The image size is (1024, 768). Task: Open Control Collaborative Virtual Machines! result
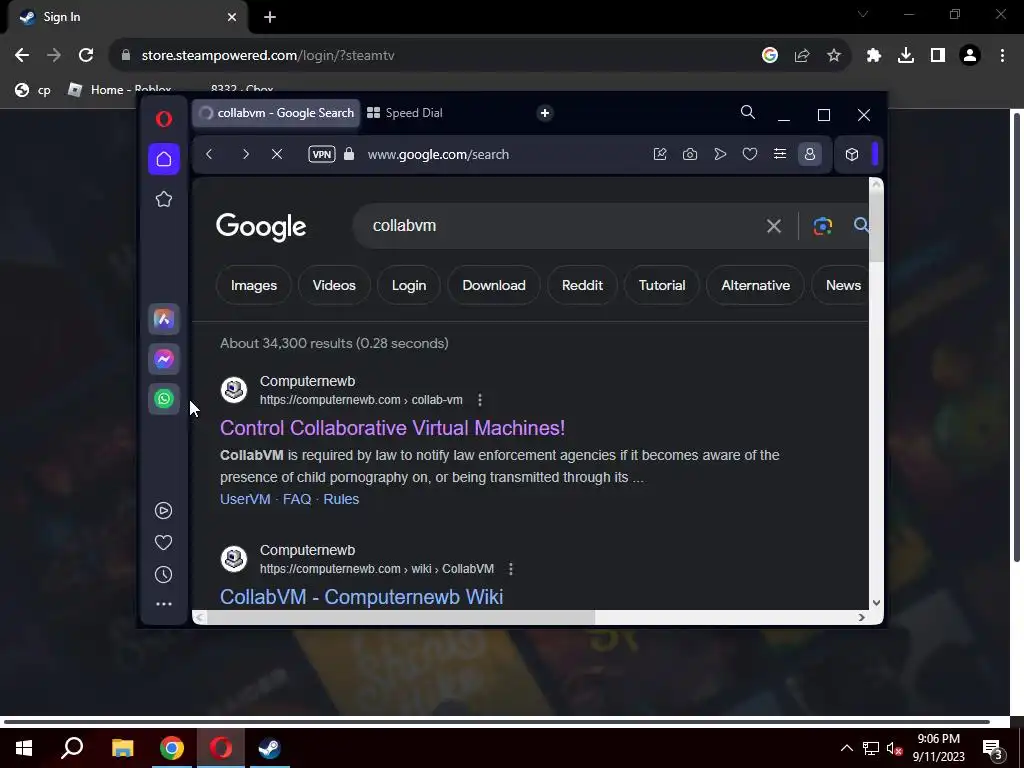392,428
